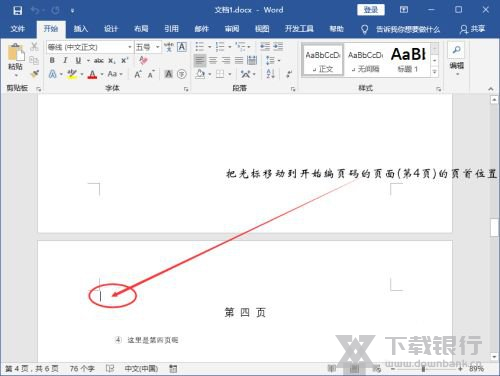Image resolution: width=500 pixels, height=376 pixels.
Task: Click the Copy icon
Action: coord(34,60)
